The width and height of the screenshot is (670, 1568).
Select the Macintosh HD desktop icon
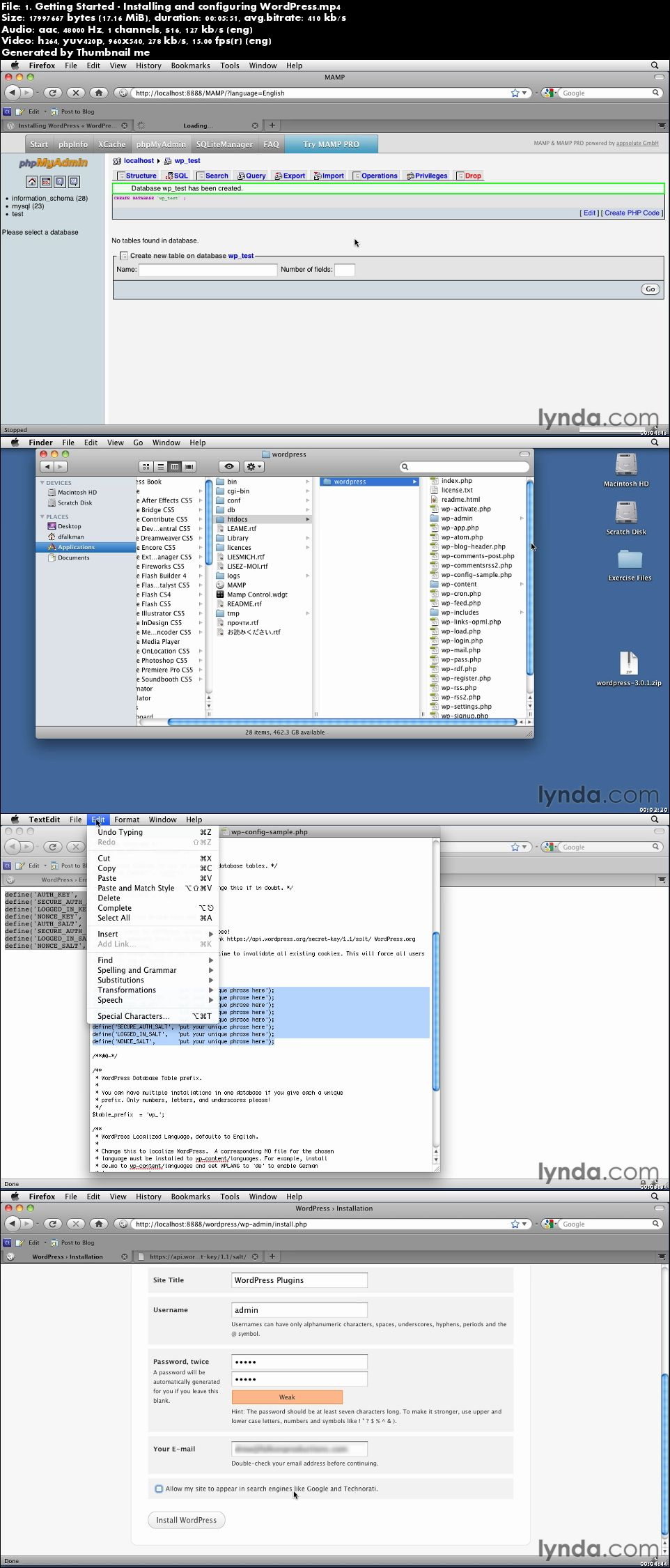[x=626, y=470]
